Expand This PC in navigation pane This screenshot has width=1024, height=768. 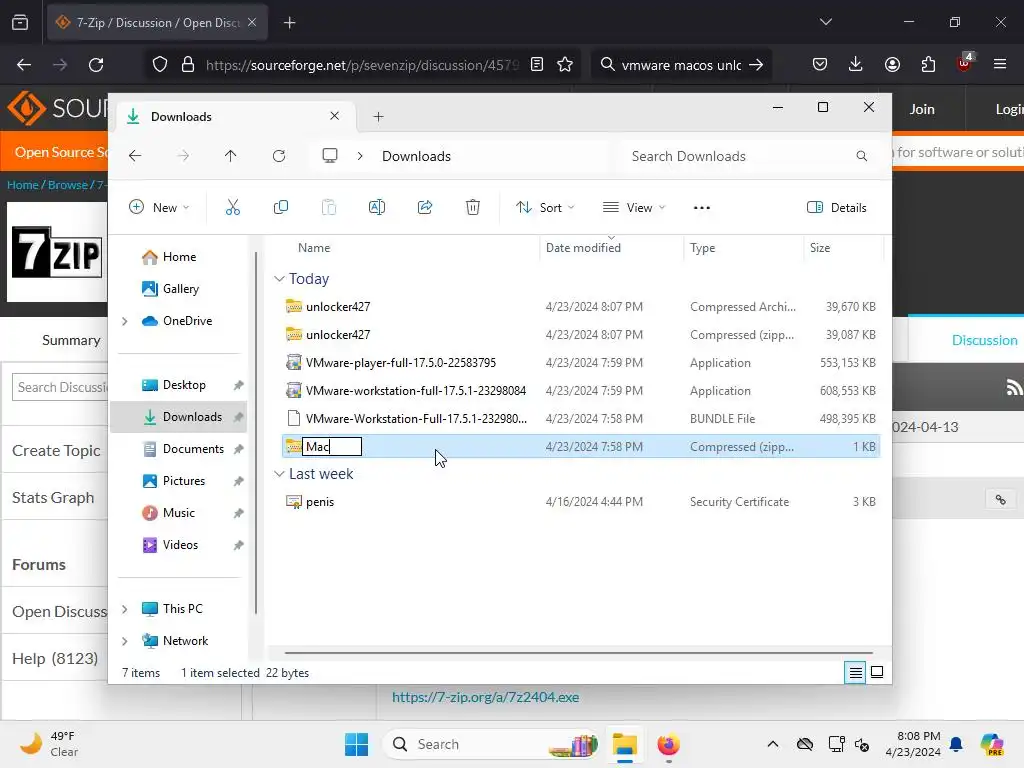click(125, 609)
